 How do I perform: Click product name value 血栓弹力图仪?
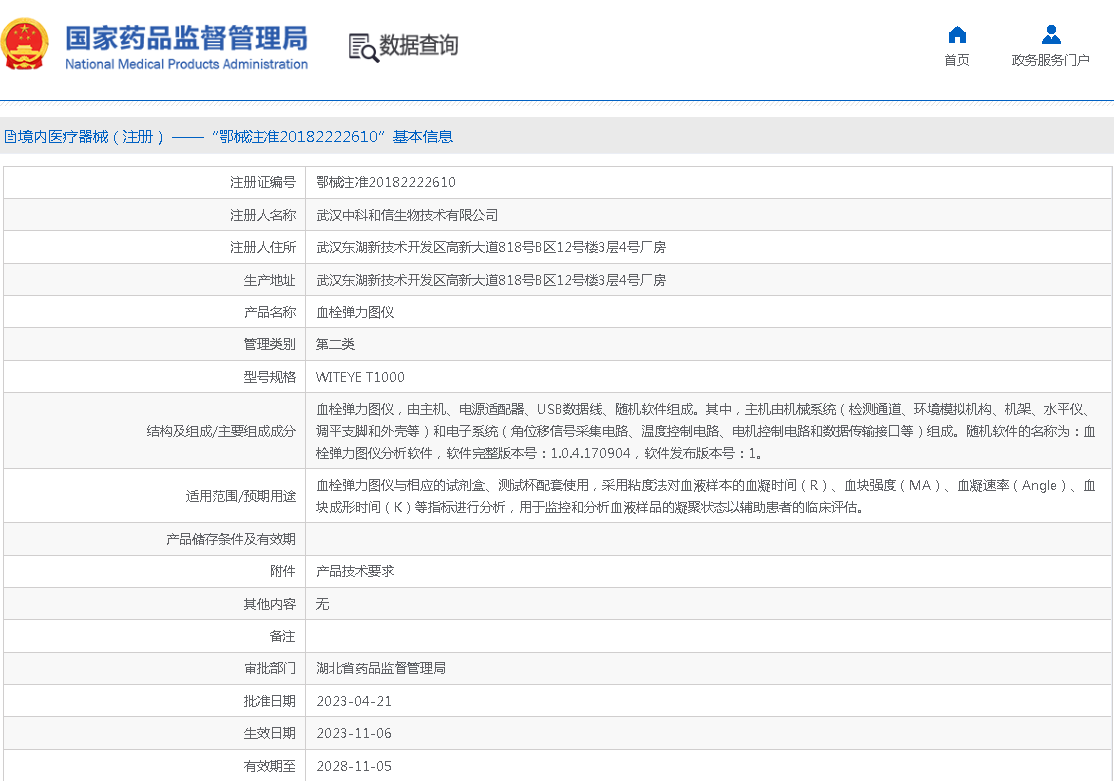pos(355,312)
